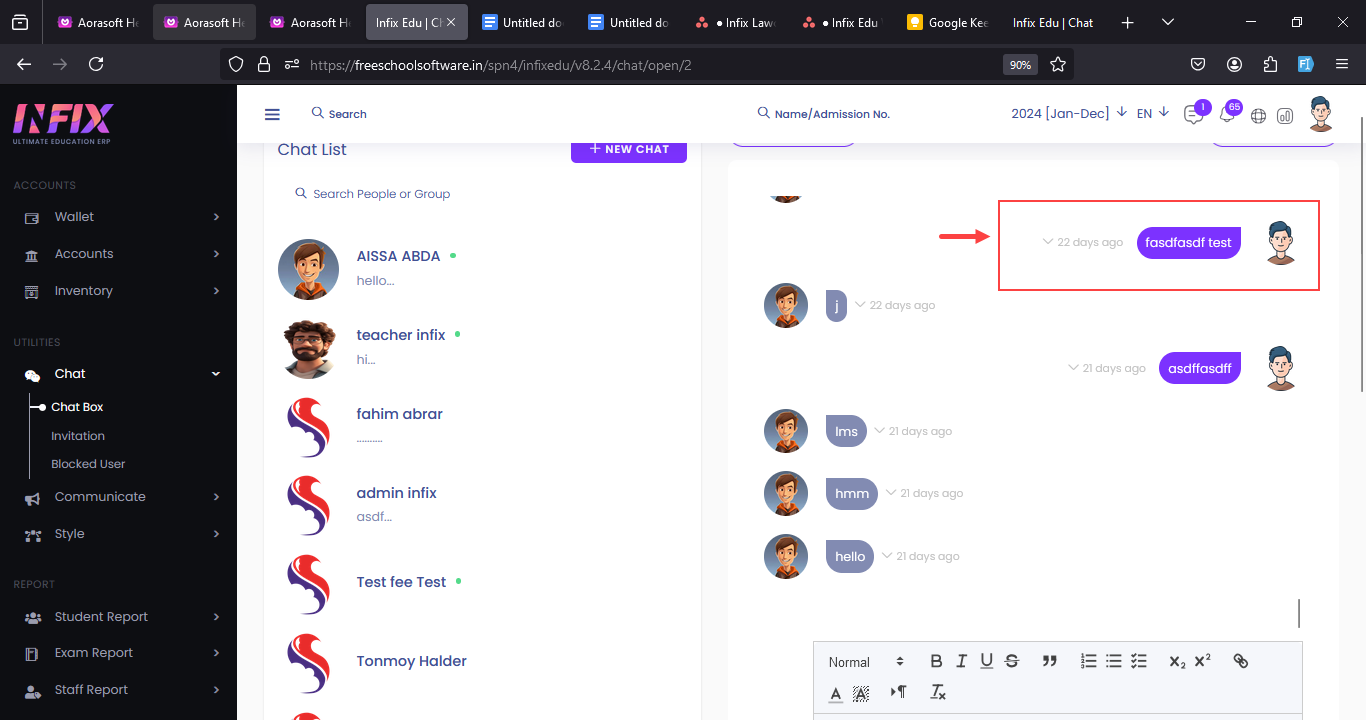Viewport: 1366px width, 720px height.
Task: Start a new chat with NEW CHAT button
Action: pyautogui.click(x=629, y=149)
